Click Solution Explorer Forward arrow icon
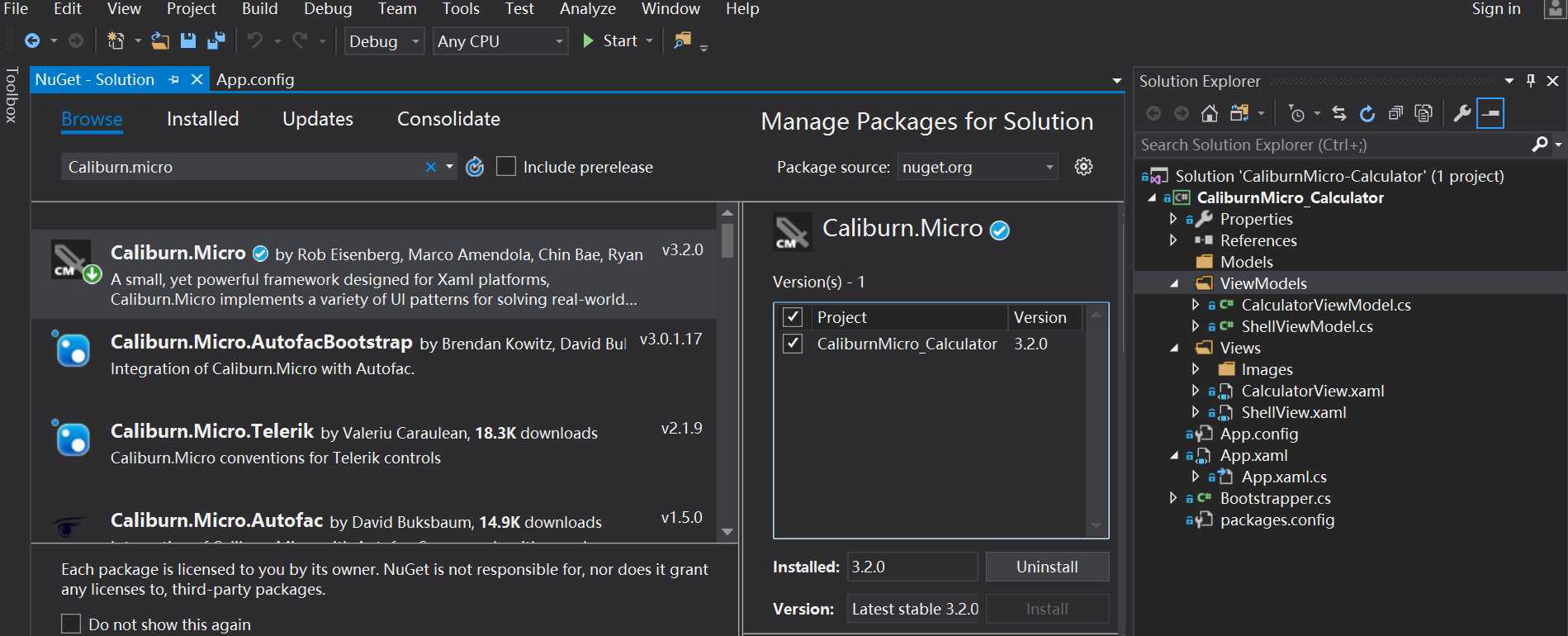 coord(1182,113)
